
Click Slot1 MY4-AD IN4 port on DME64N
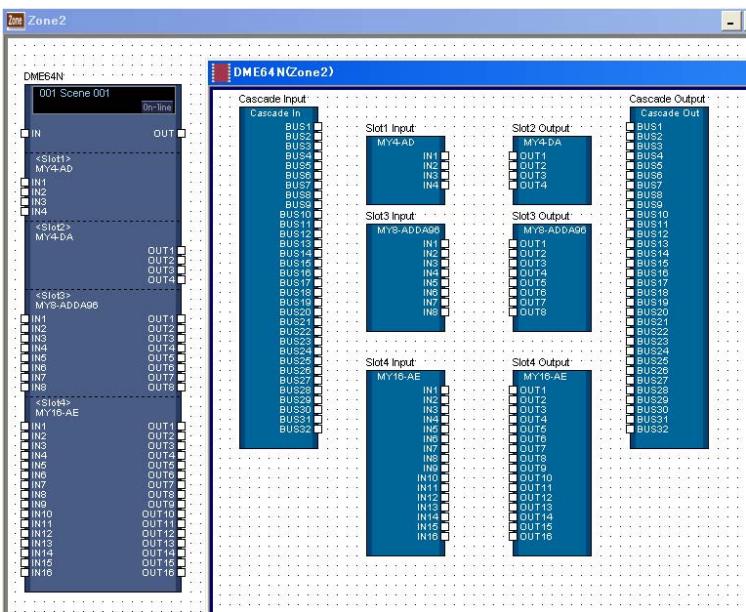click(25, 211)
